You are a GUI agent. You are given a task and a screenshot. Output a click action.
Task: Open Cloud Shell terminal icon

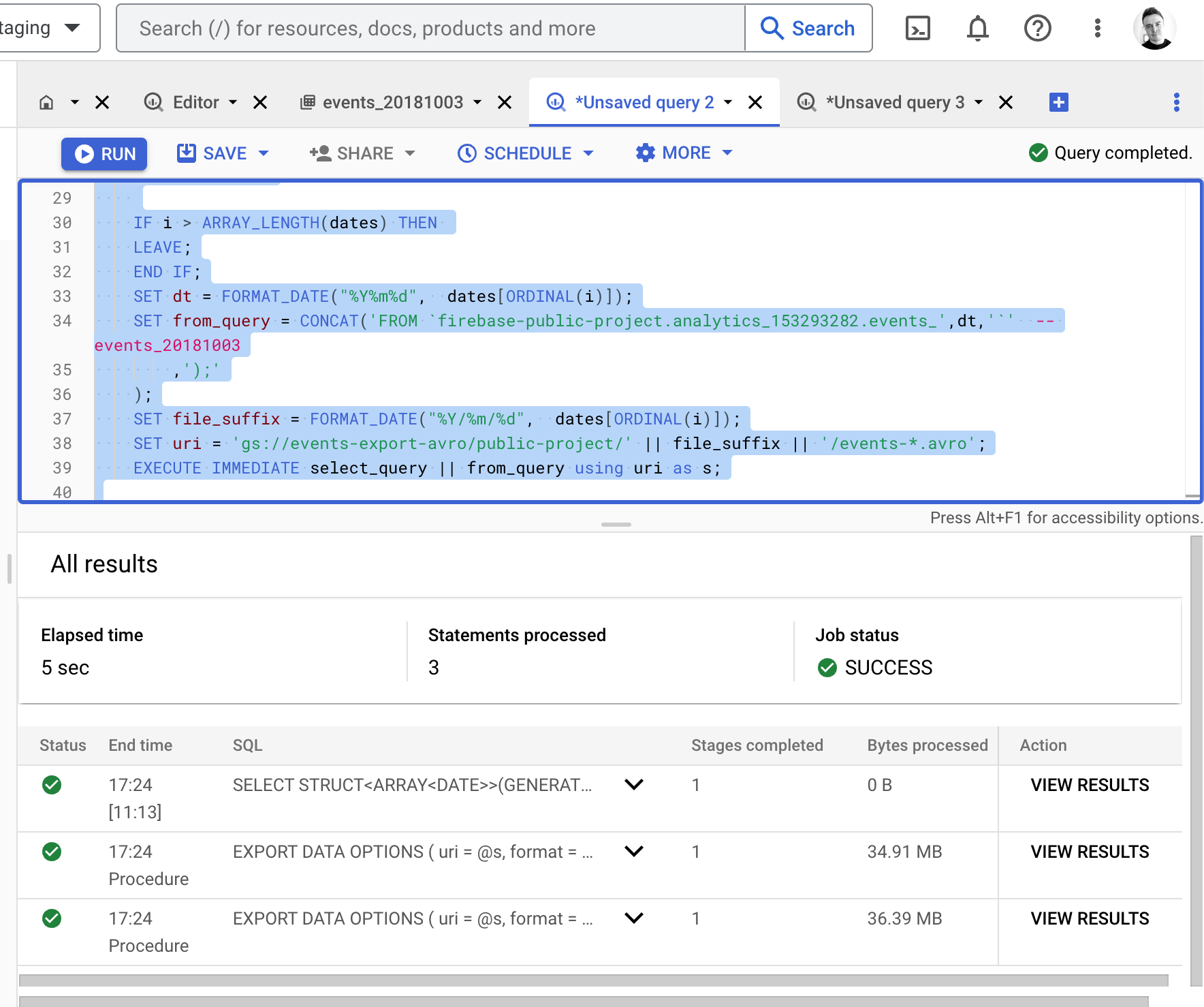pyautogui.click(x=917, y=29)
